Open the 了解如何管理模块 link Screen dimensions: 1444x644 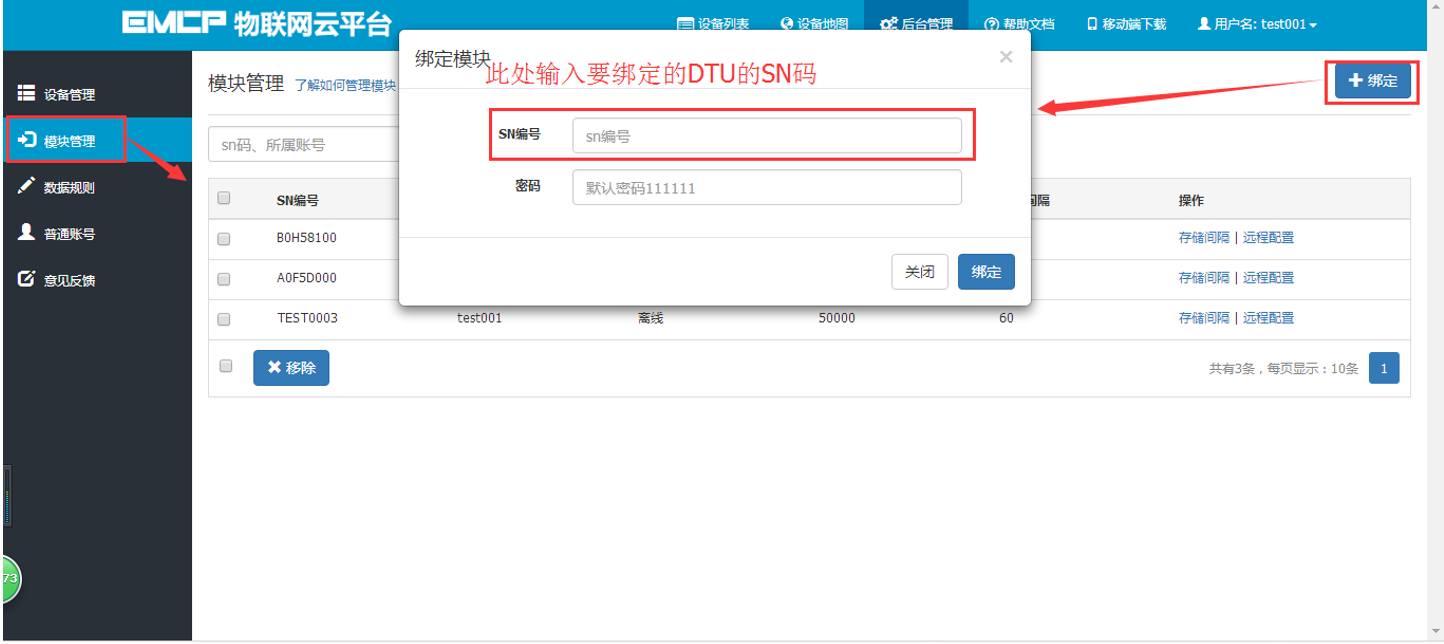coord(346,86)
